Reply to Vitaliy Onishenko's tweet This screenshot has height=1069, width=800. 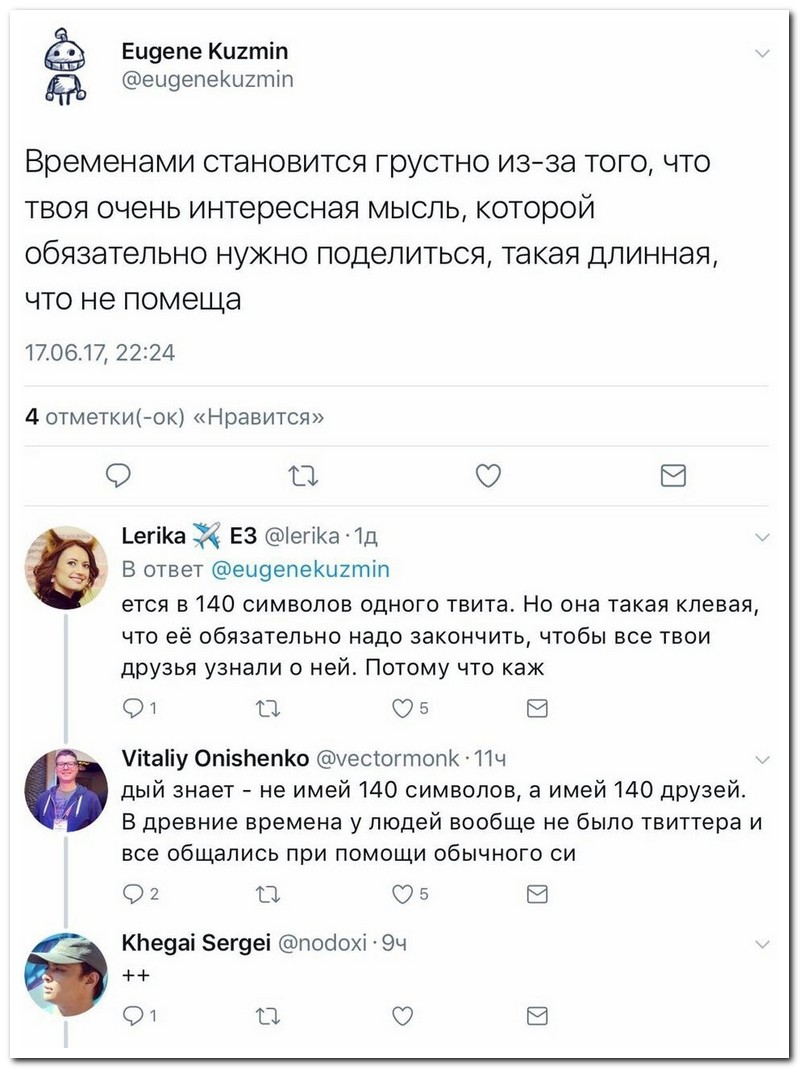point(140,894)
